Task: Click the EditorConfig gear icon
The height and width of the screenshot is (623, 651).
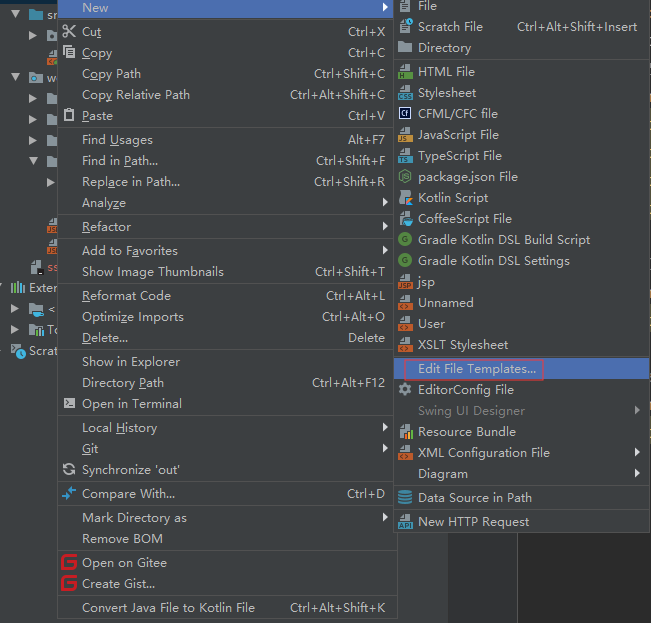Action: (x=405, y=389)
